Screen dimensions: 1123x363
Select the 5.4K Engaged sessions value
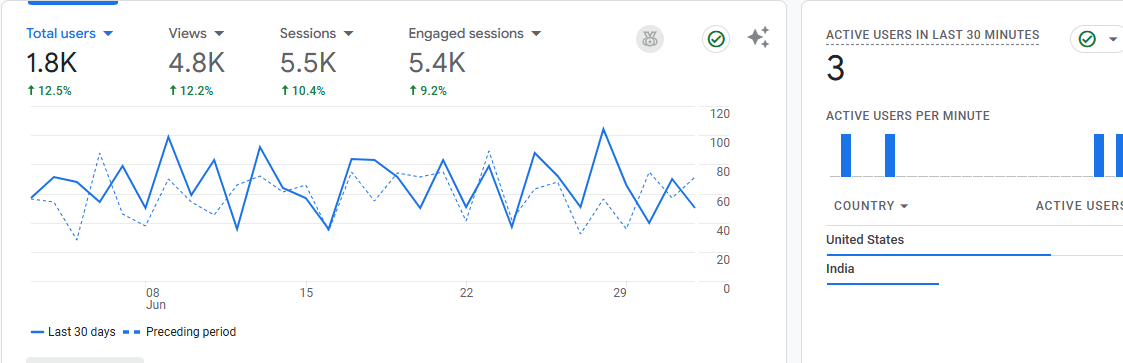(x=437, y=64)
